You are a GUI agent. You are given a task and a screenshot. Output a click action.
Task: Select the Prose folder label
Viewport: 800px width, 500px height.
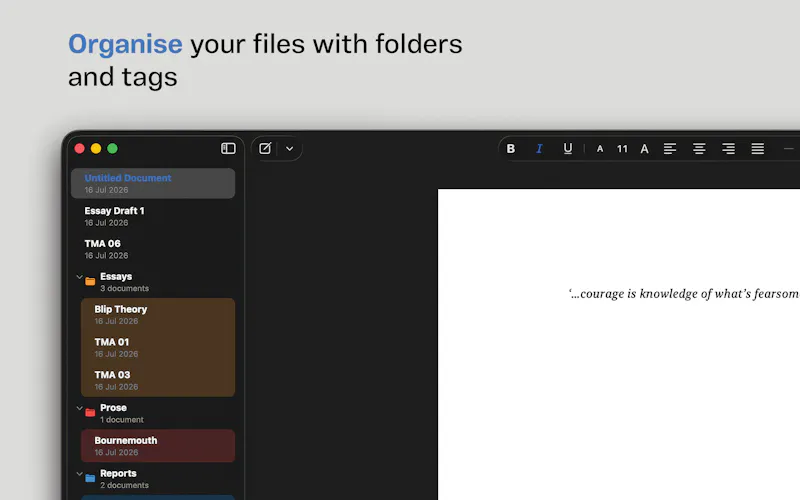(113, 408)
